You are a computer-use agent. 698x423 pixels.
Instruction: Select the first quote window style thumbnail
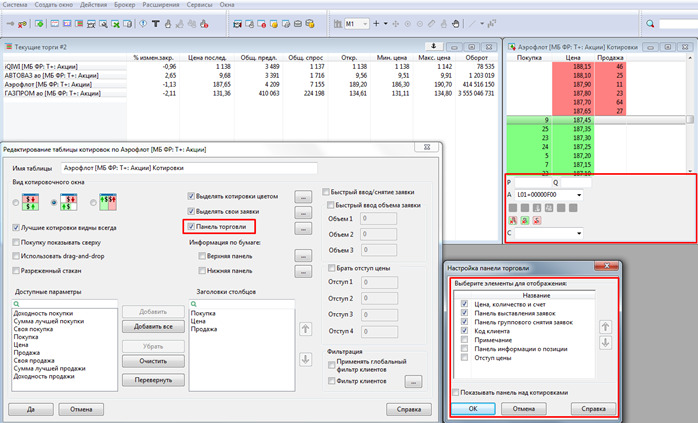click(x=31, y=202)
